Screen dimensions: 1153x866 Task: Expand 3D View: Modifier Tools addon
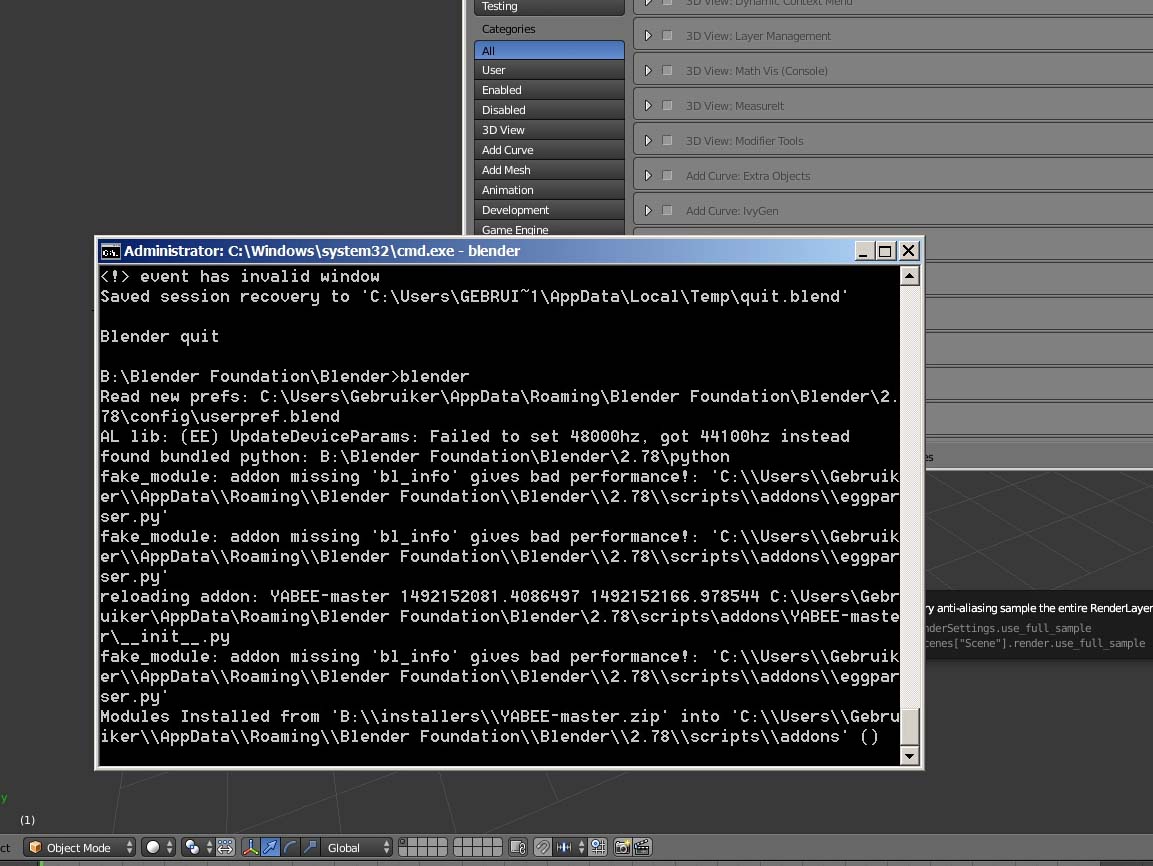click(x=648, y=140)
